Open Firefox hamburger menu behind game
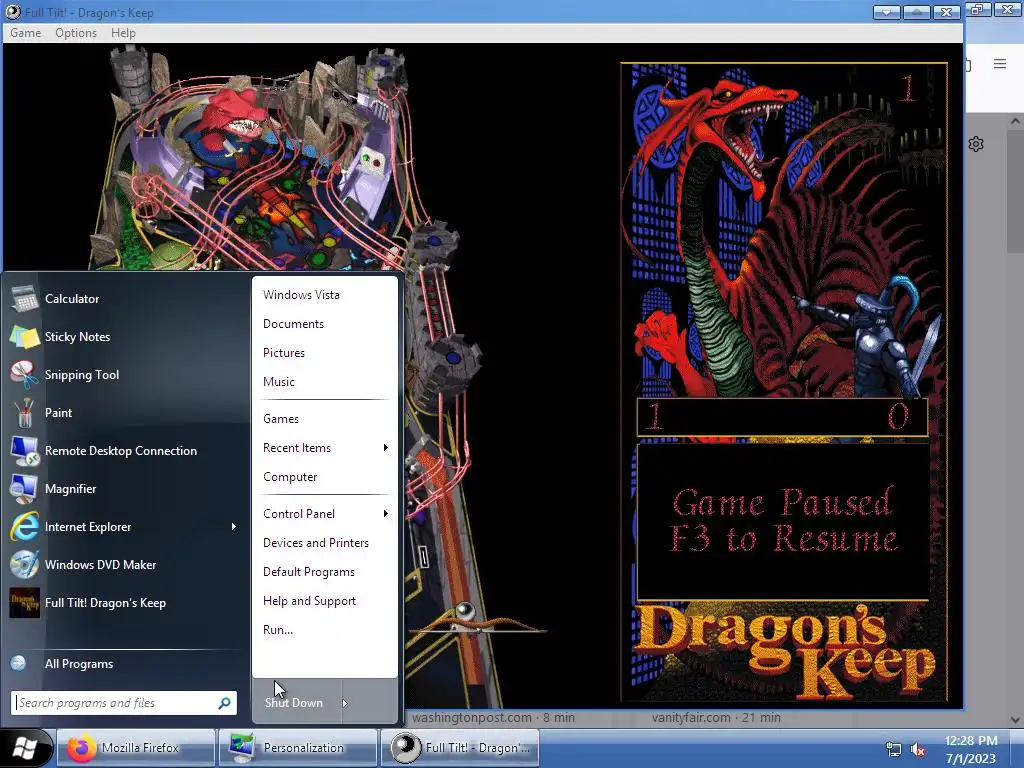The image size is (1024, 768). (x=1000, y=63)
